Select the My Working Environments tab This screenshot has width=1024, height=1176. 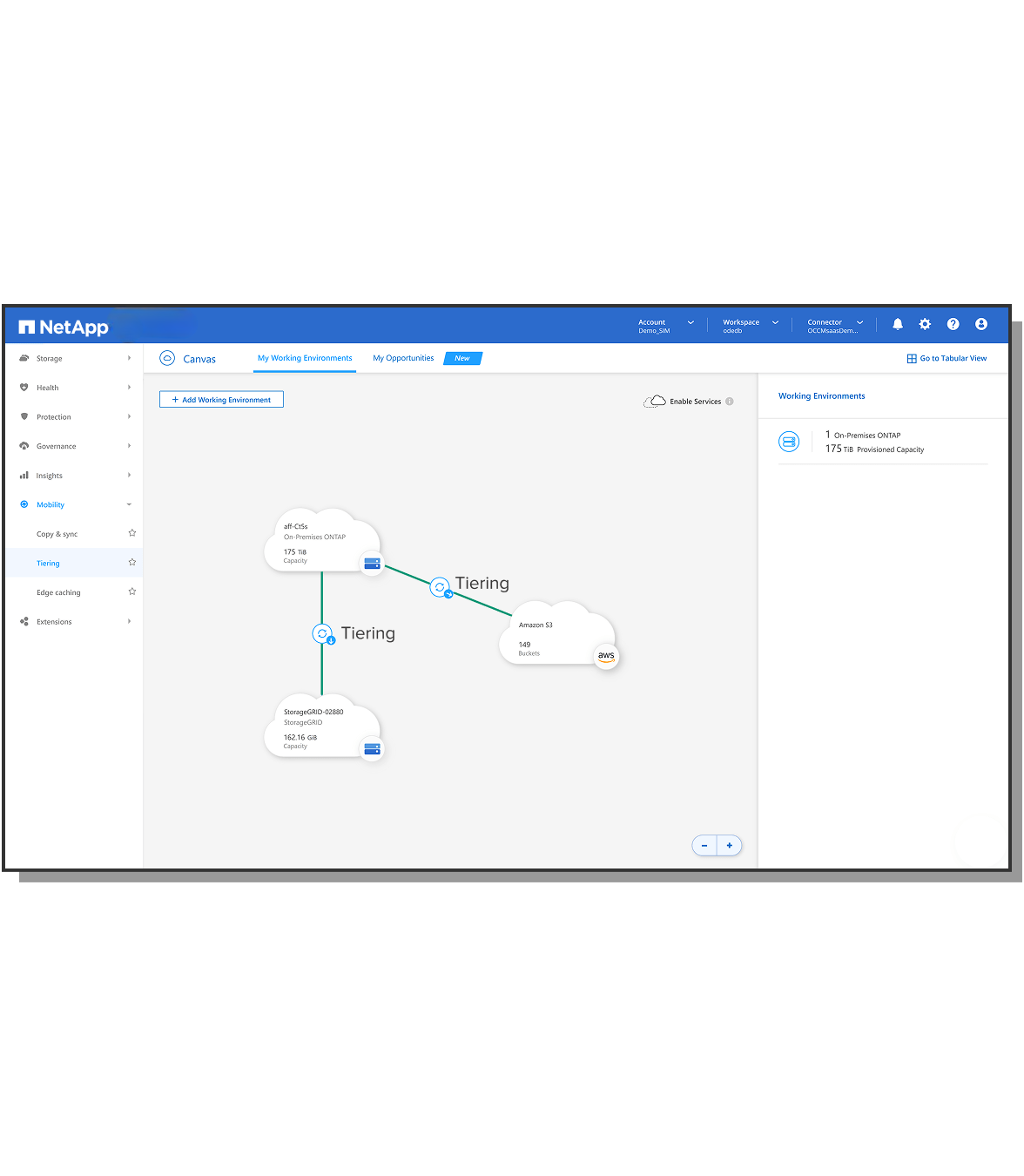tap(305, 358)
